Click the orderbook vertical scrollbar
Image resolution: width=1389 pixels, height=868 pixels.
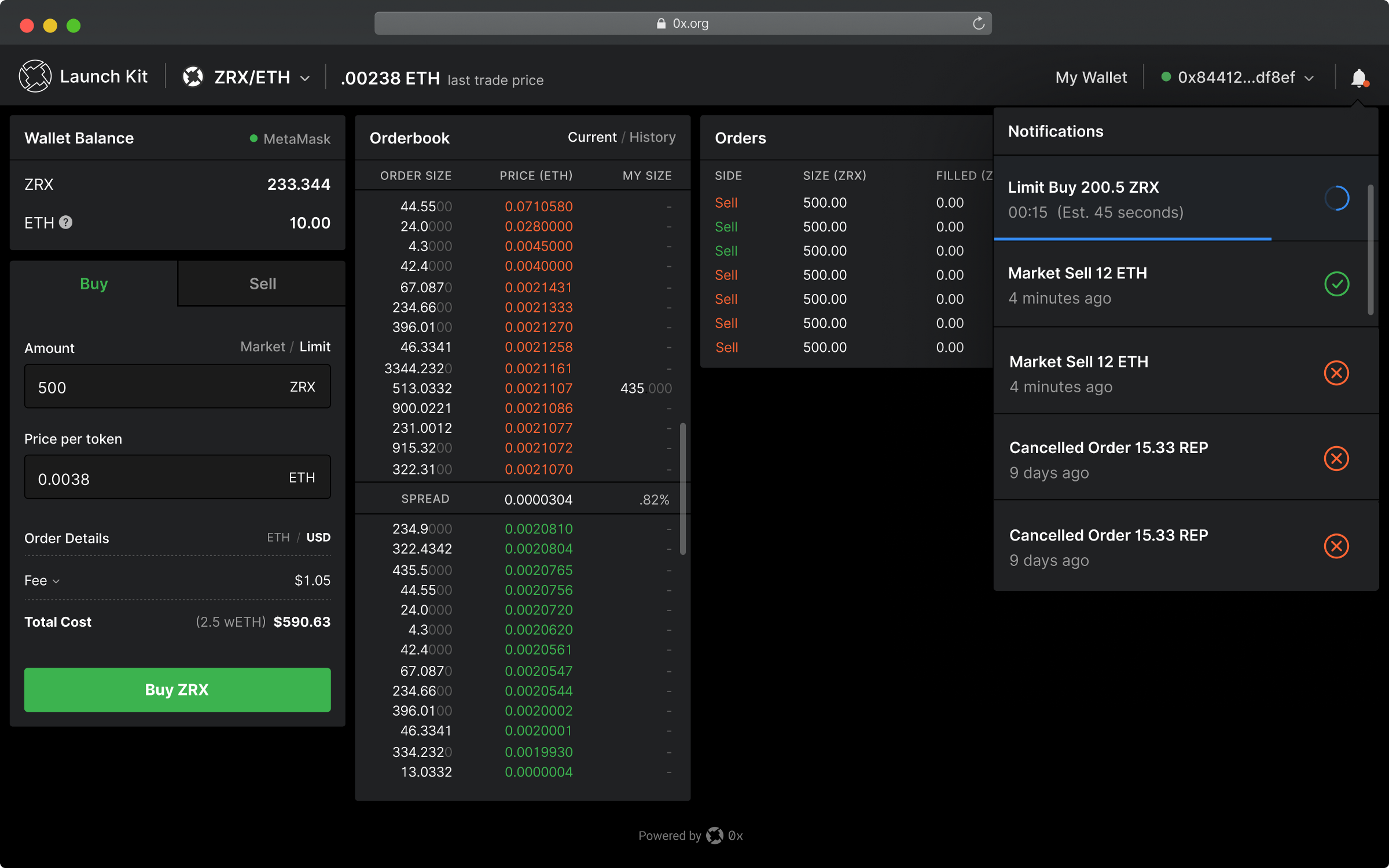683,489
